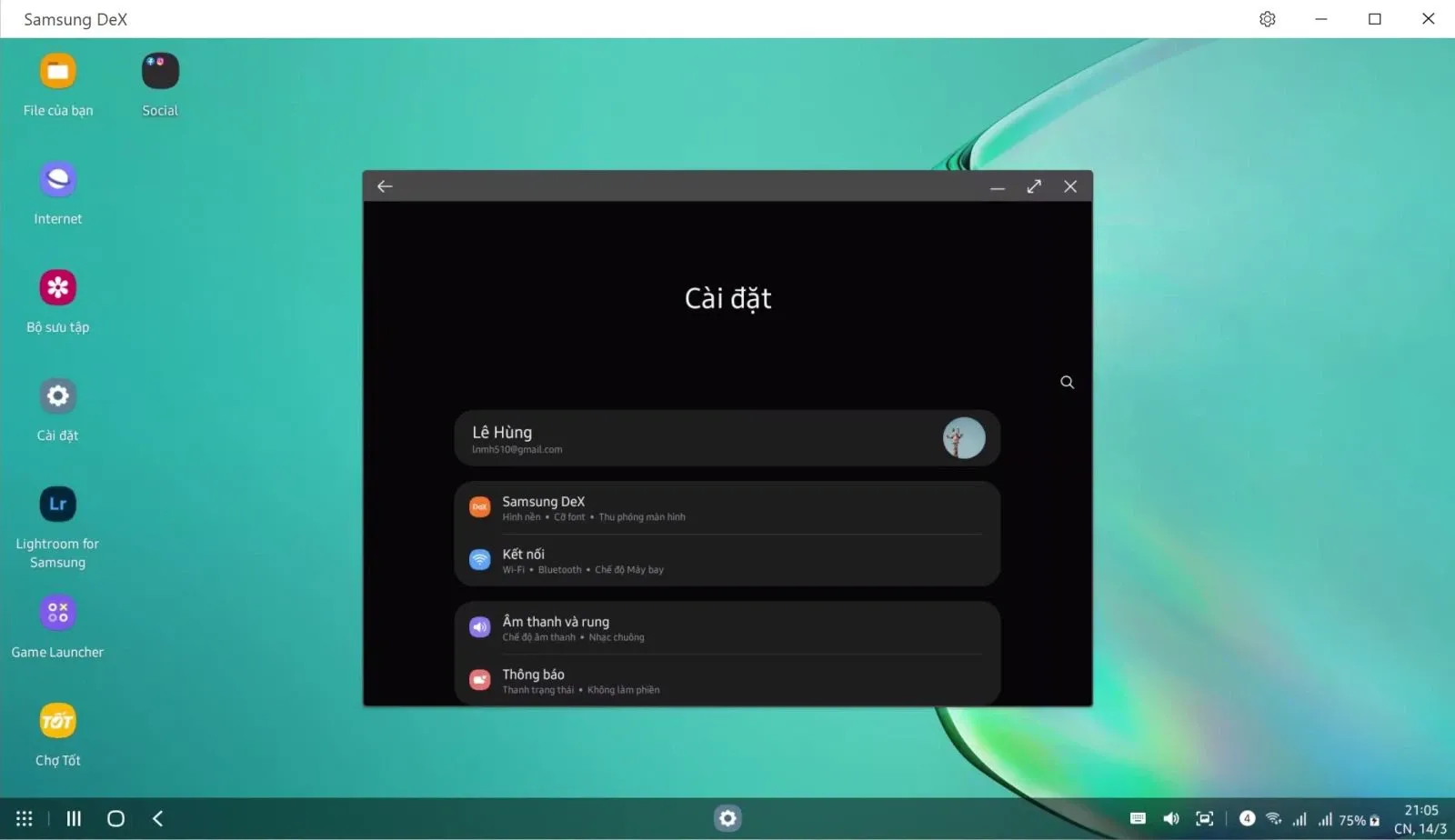This screenshot has width=1455, height=840.
Task: Open the Cài đặt desktop shortcut icon
Action: coord(58,395)
